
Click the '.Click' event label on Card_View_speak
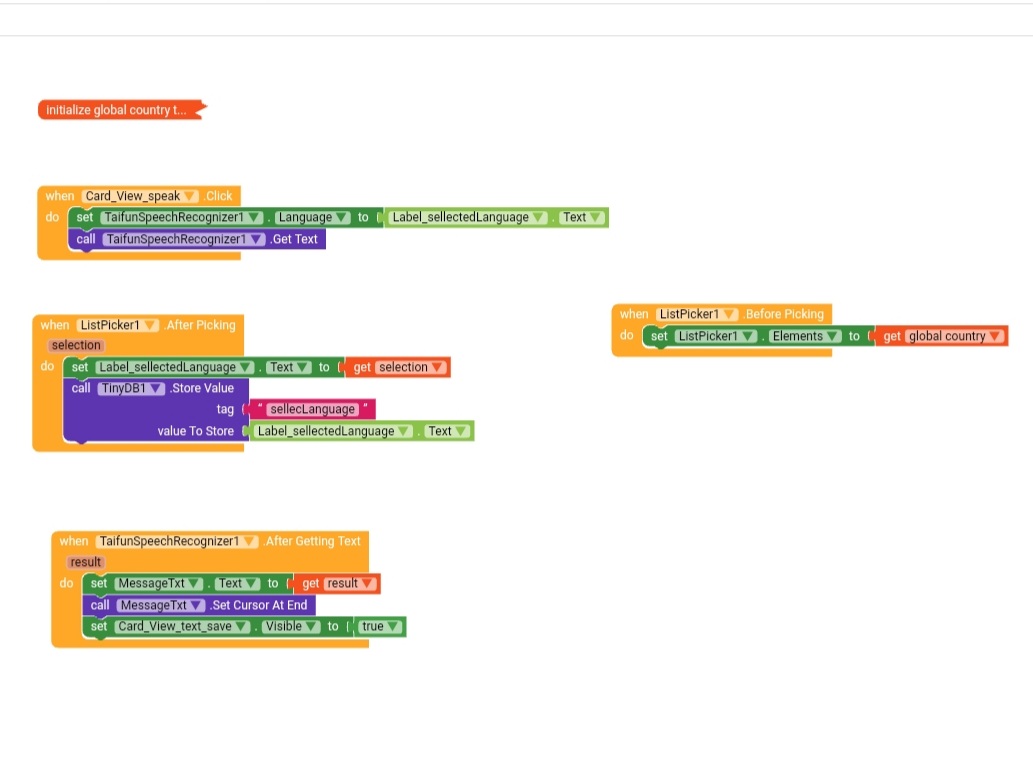click(218, 196)
